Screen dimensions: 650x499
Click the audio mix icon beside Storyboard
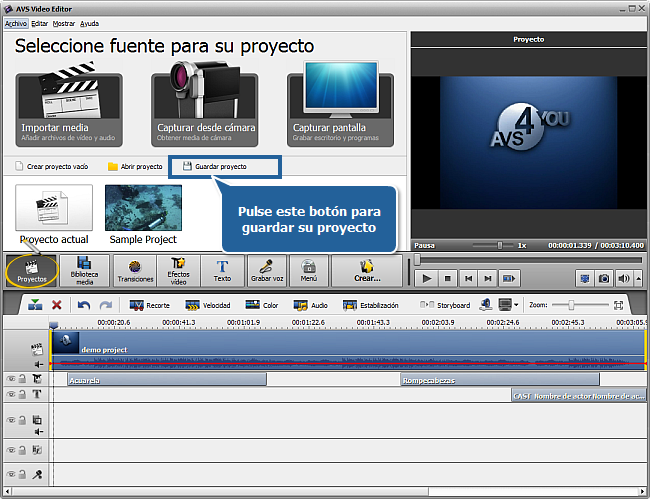click(x=485, y=305)
